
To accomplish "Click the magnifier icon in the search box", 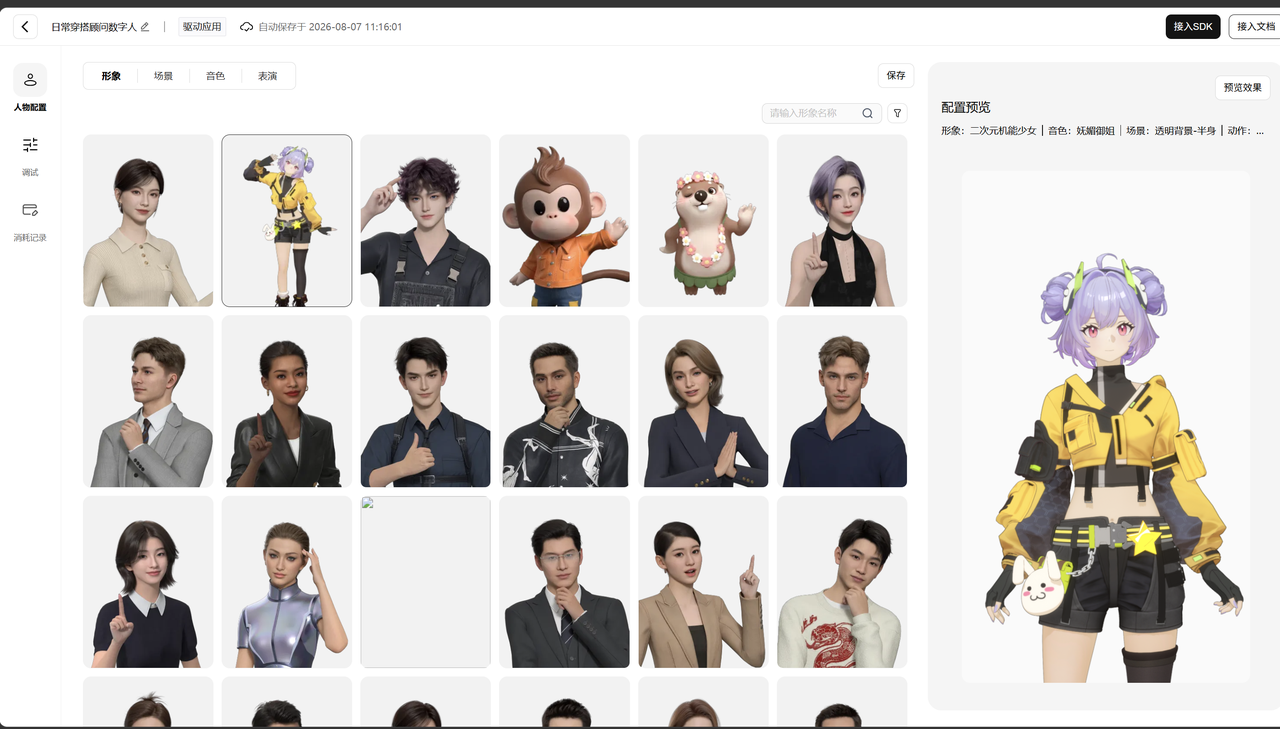I will coord(868,114).
